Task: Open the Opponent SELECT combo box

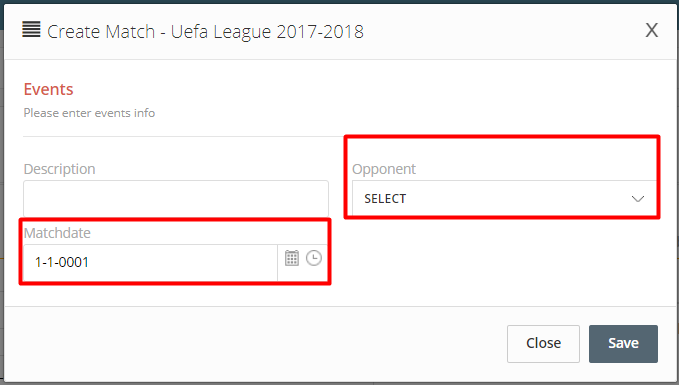Action: [x=504, y=198]
